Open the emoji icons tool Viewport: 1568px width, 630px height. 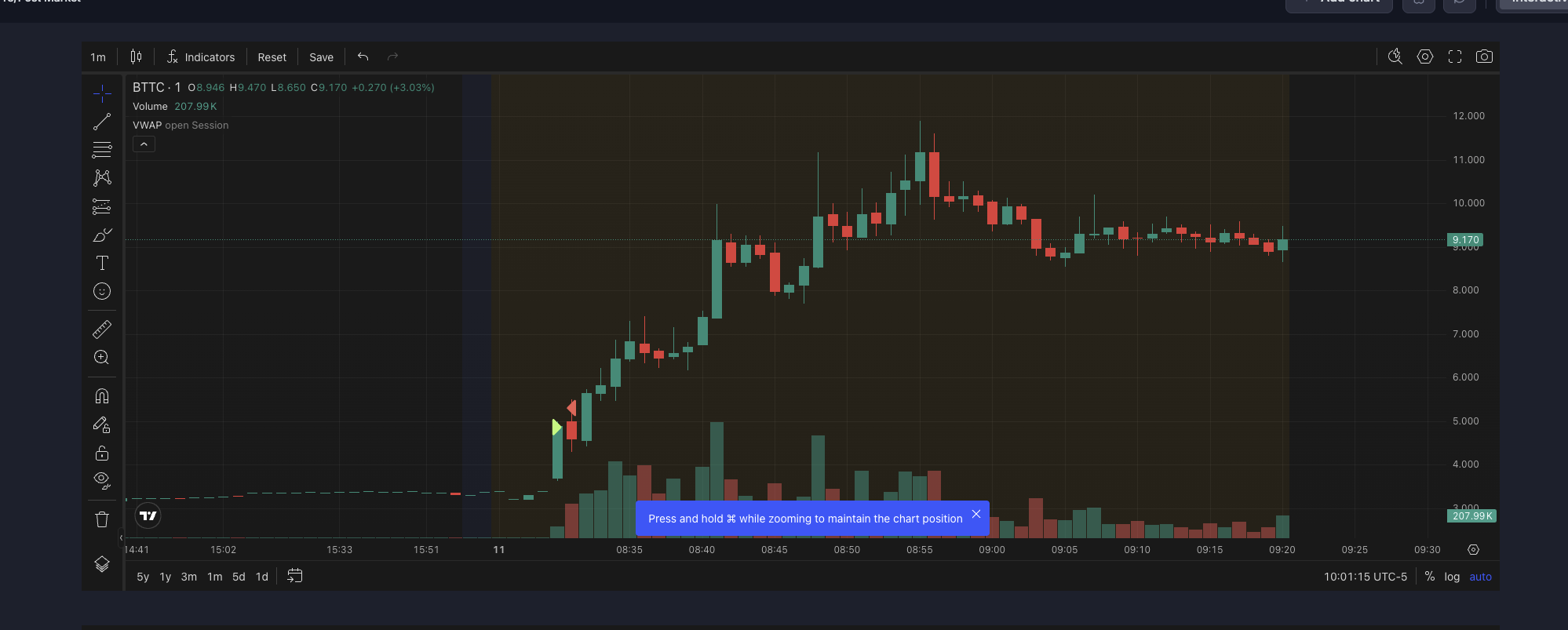pyautogui.click(x=102, y=291)
